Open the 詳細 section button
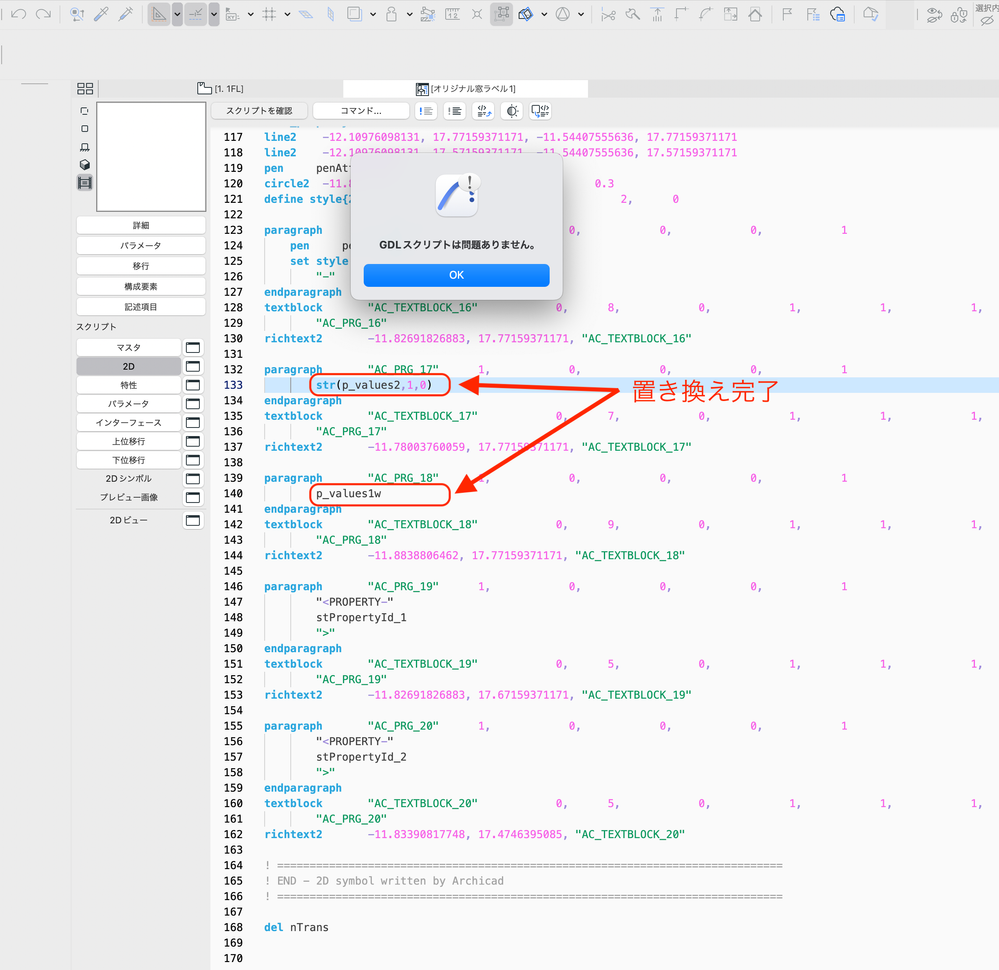Image resolution: width=999 pixels, height=970 pixels. point(141,225)
